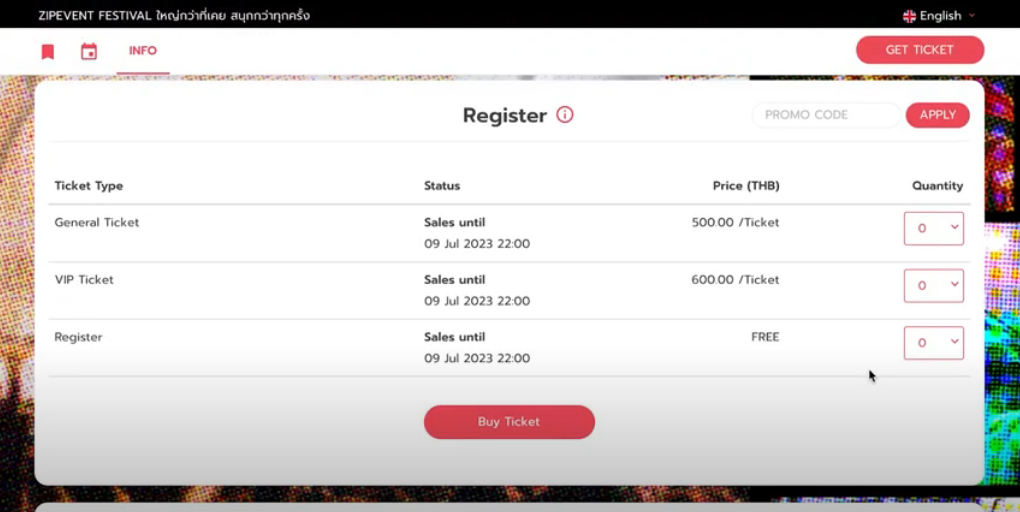The image size is (1020, 512).
Task: Expand the quantity dropdown for the free Register ticket
Action: tap(933, 342)
